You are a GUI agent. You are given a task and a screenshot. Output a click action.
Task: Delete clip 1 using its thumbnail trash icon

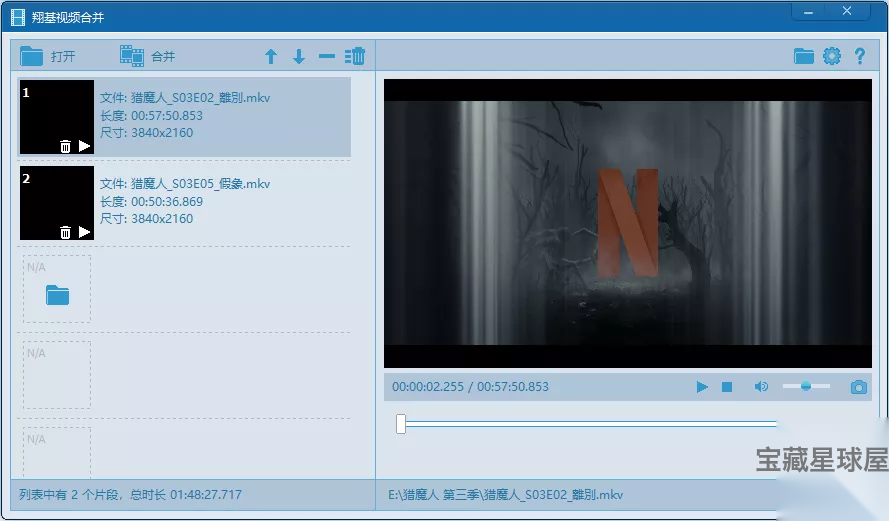pos(65,146)
